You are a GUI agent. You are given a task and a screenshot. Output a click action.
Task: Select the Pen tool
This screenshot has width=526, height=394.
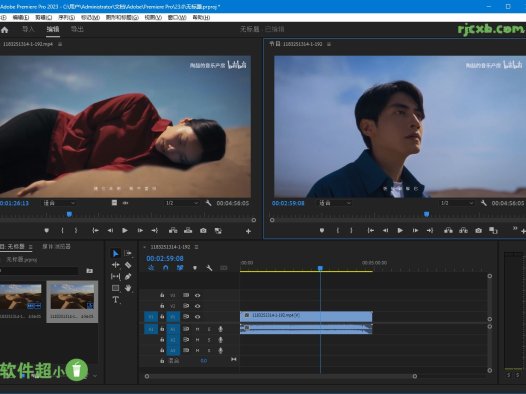128,276
